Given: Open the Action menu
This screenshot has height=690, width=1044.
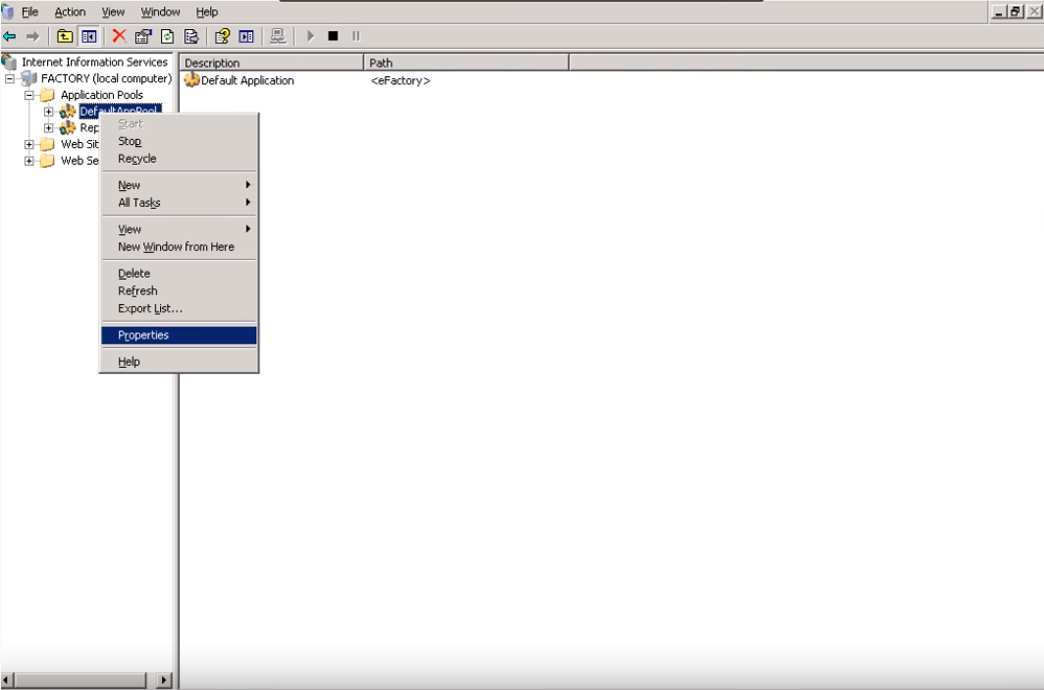Looking at the screenshot, I should (70, 12).
